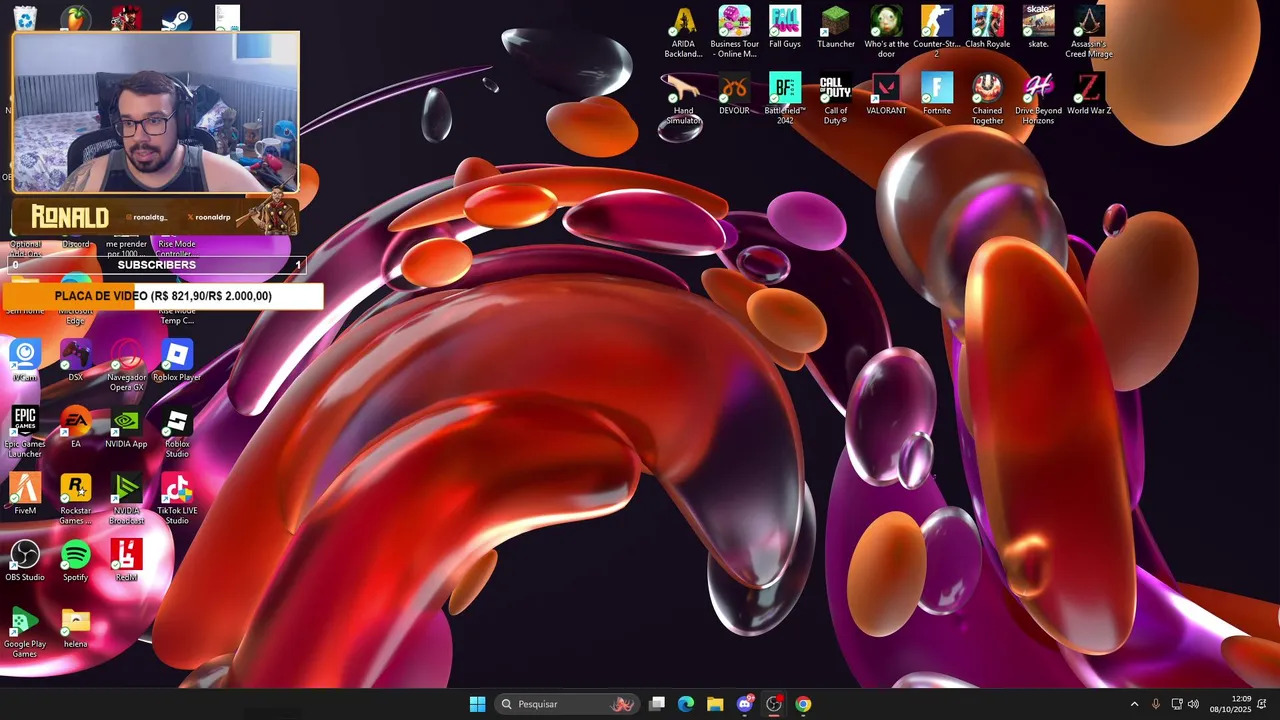Select the Hand Simulator desktop icon
1280x720 pixels.
pos(684,98)
